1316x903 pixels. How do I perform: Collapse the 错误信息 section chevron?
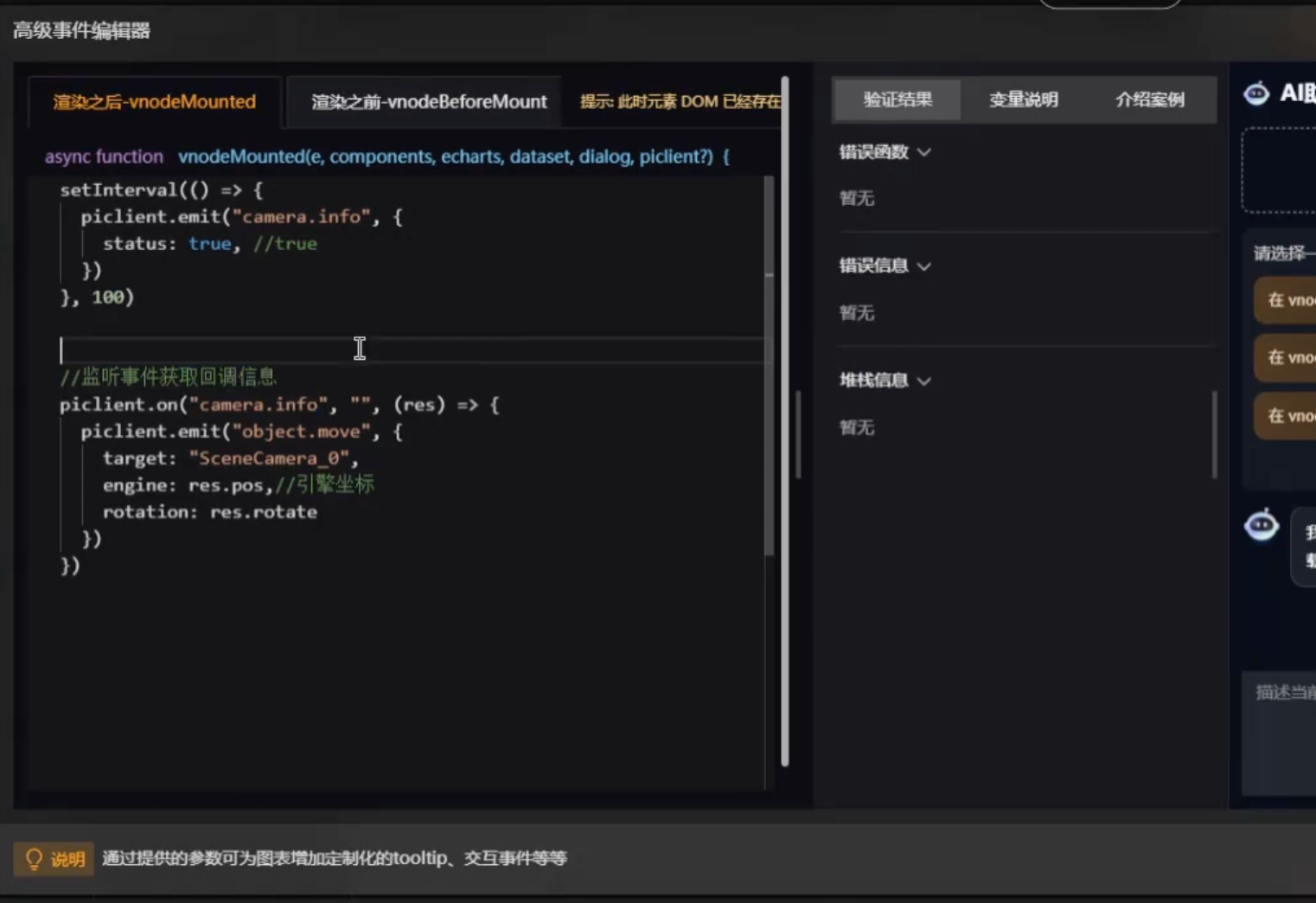click(923, 266)
